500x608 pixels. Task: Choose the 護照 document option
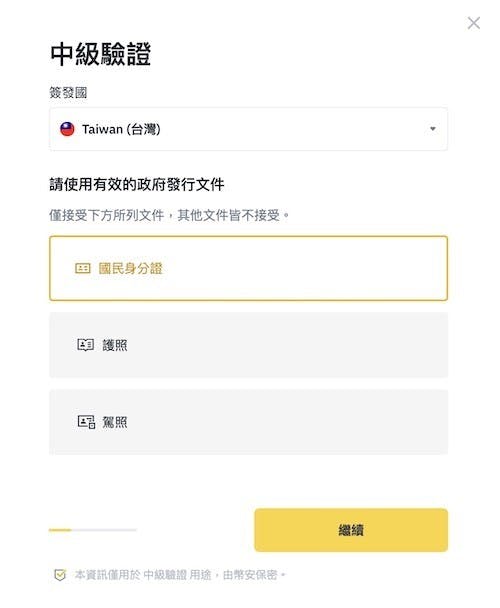coord(248,345)
